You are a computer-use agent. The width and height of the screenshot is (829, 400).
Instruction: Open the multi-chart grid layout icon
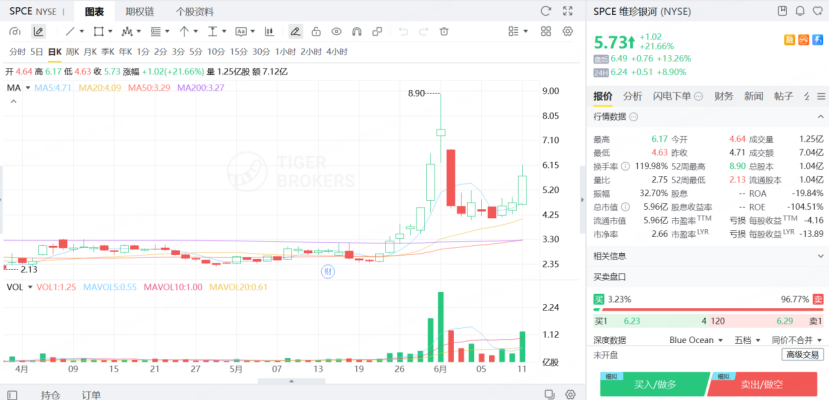point(546,32)
